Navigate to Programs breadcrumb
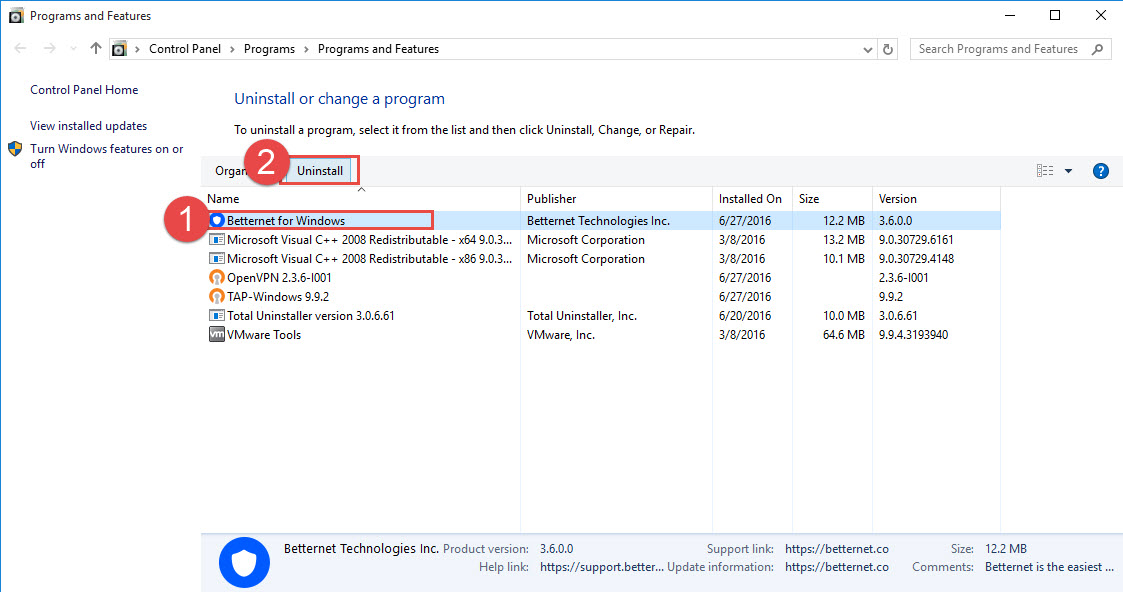 click(x=269, y=49)
